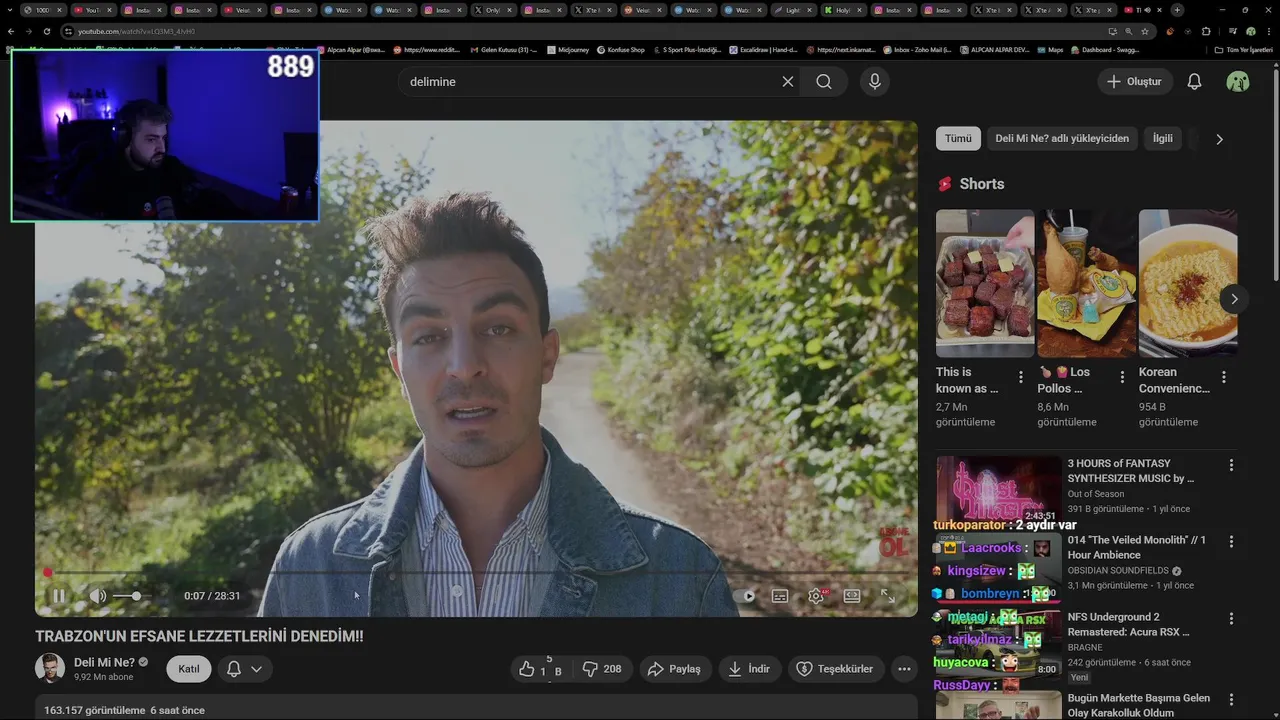Open the YouTube notifications bell
Viewport: 1280px width, 720px height.
[1194, 82]
